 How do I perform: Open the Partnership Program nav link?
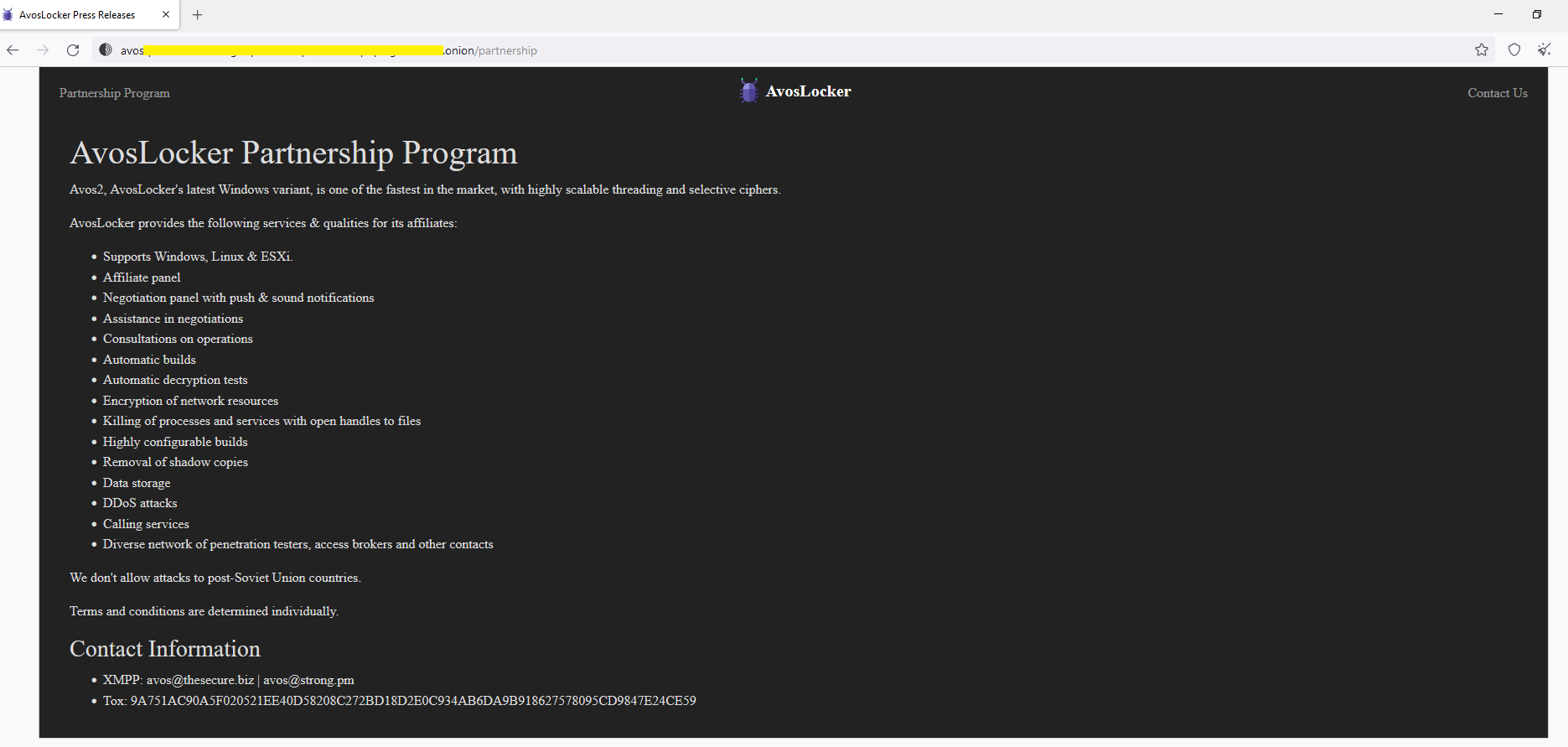115,93
